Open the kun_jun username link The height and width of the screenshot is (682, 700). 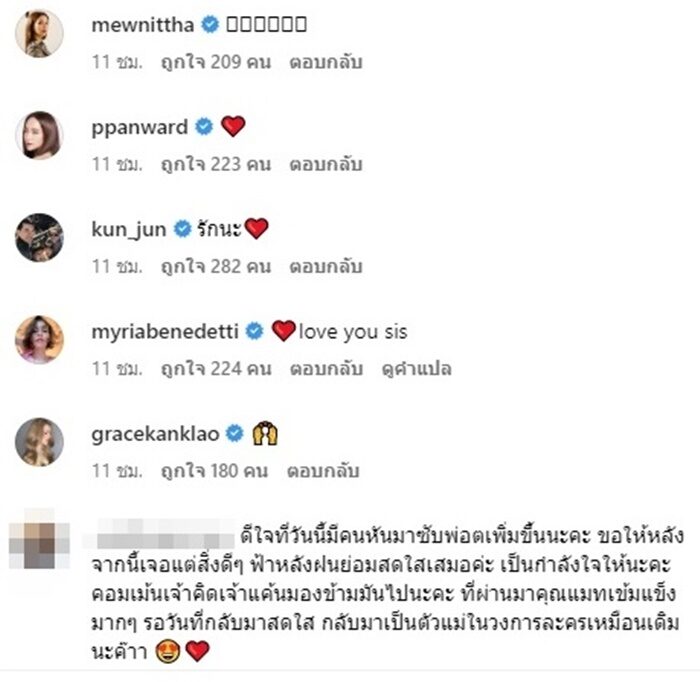[x=129, y=230]
